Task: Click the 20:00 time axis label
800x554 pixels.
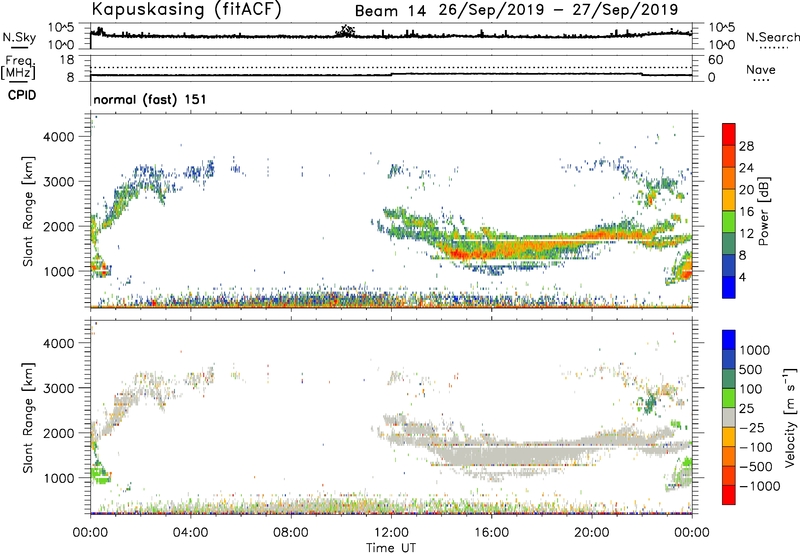Action: click(592, 533)
